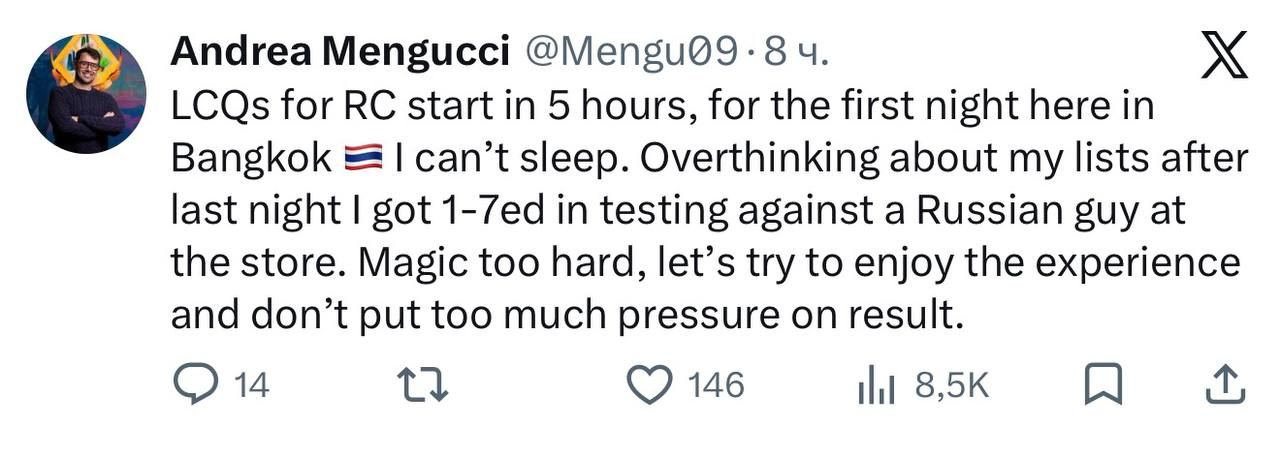1280x457 pixels.
Task: Click the word 'Bangkok' in the tweet
Action: tap(251, 158)
